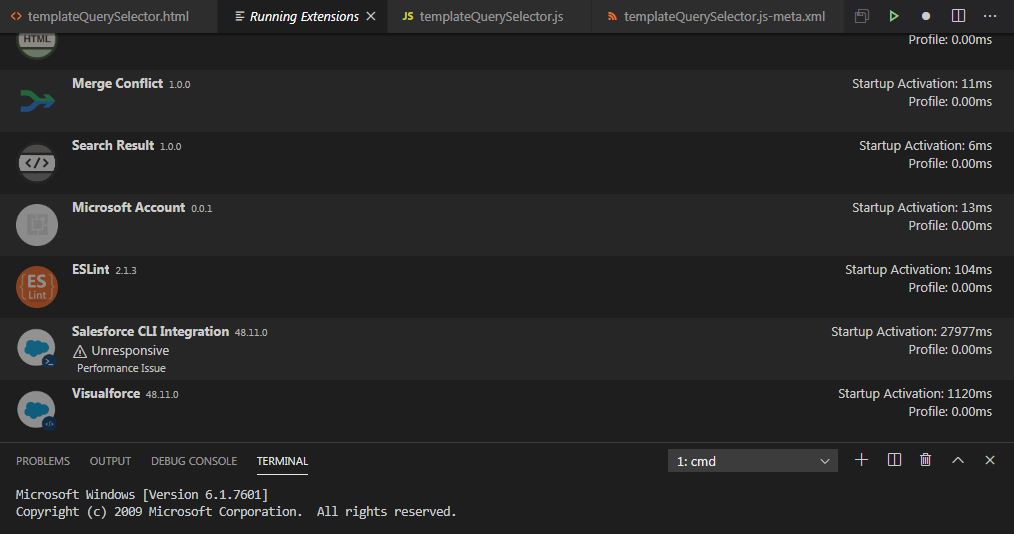Click the ESLint extension icon
The image size is (1014, 534).
pos(37,286)
